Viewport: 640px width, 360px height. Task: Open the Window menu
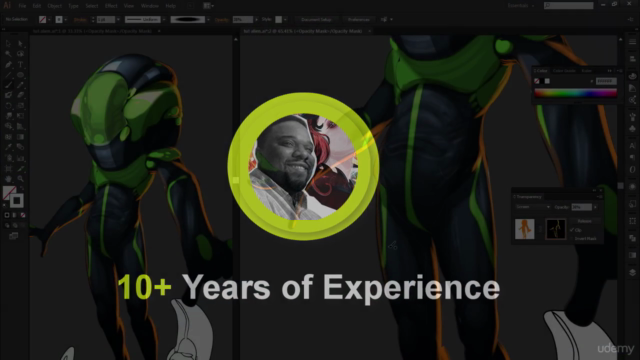[x=150, y=6]
